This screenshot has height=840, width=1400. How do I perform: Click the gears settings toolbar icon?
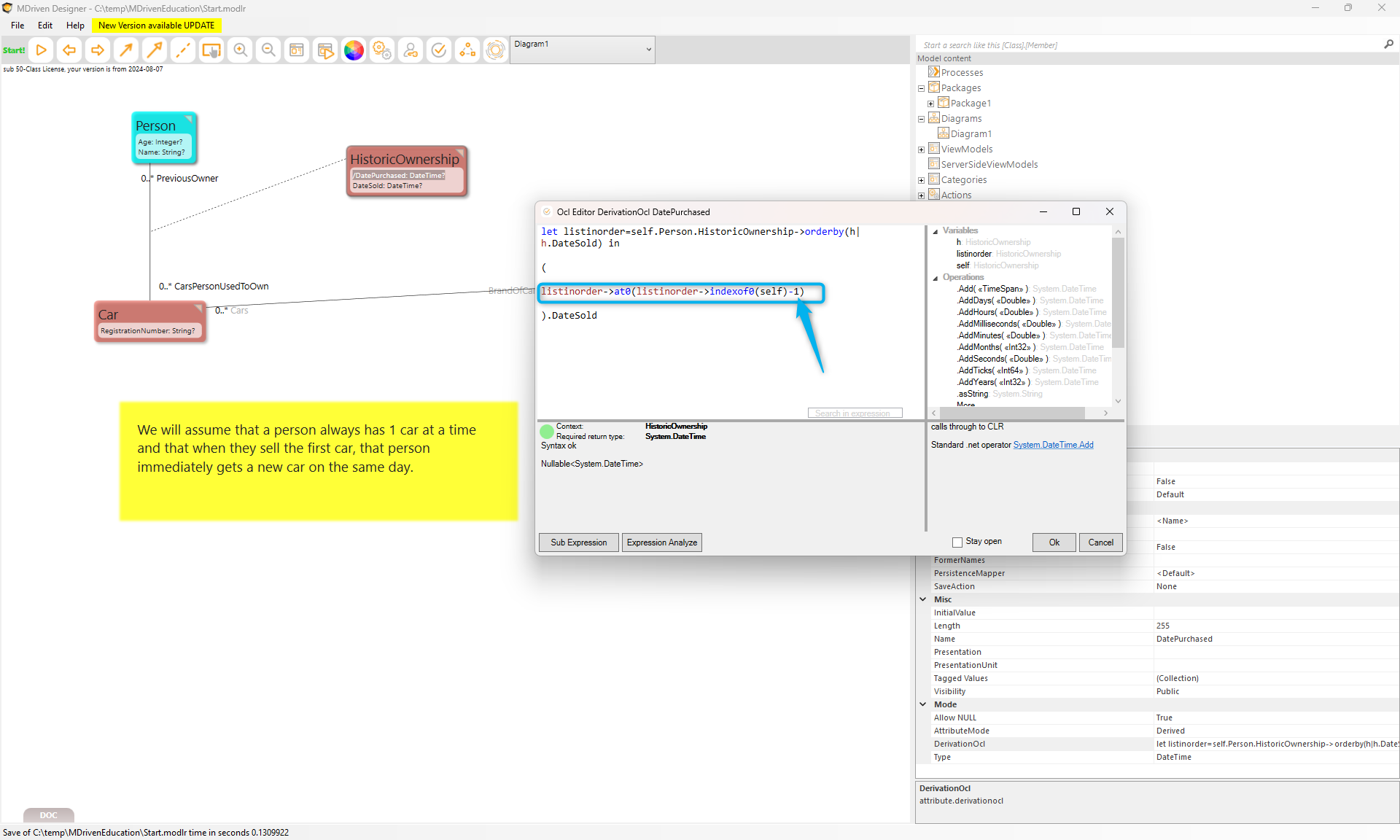pos(382,50)
